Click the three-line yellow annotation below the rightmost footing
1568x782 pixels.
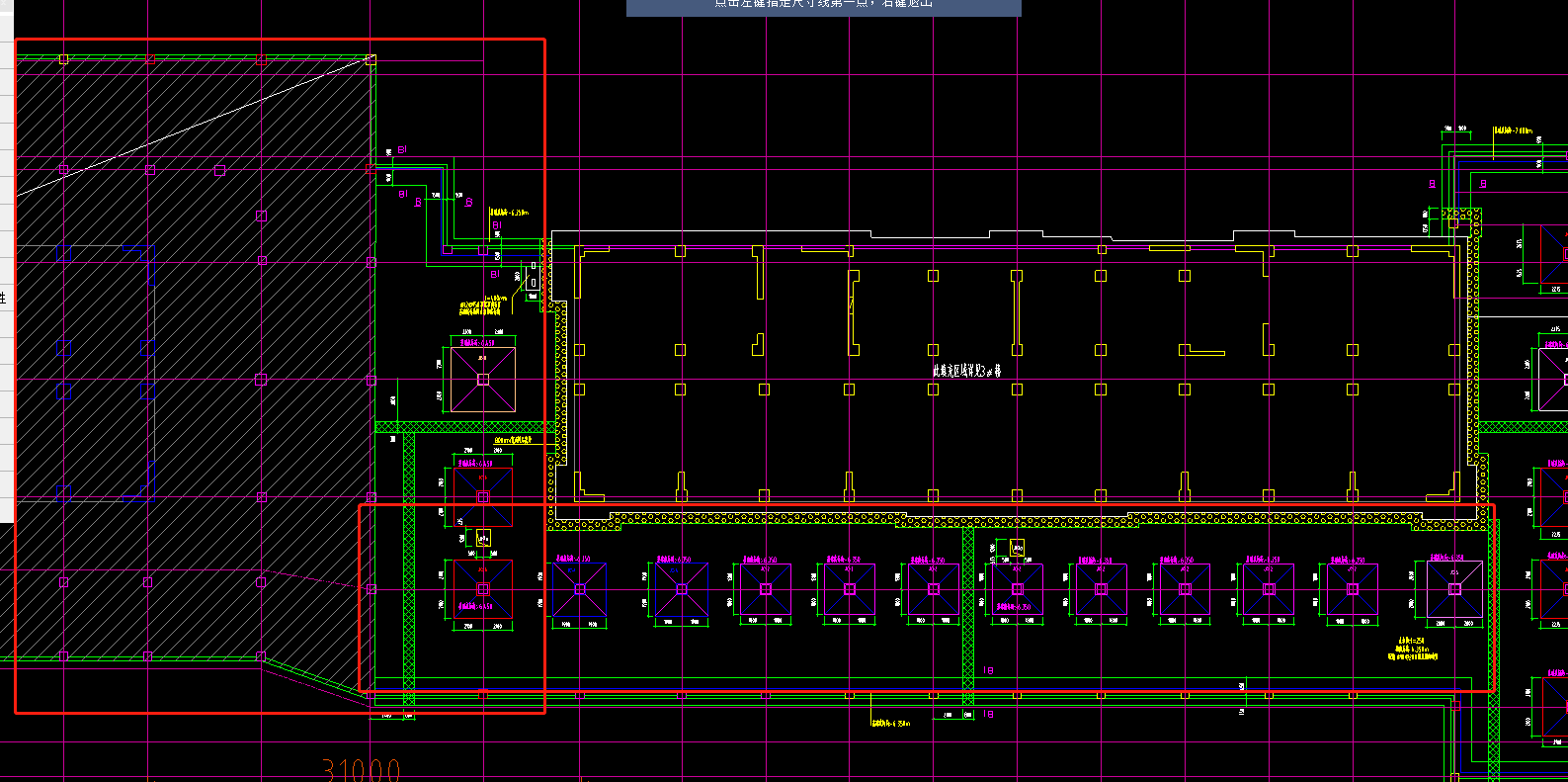pos(1413,649)
